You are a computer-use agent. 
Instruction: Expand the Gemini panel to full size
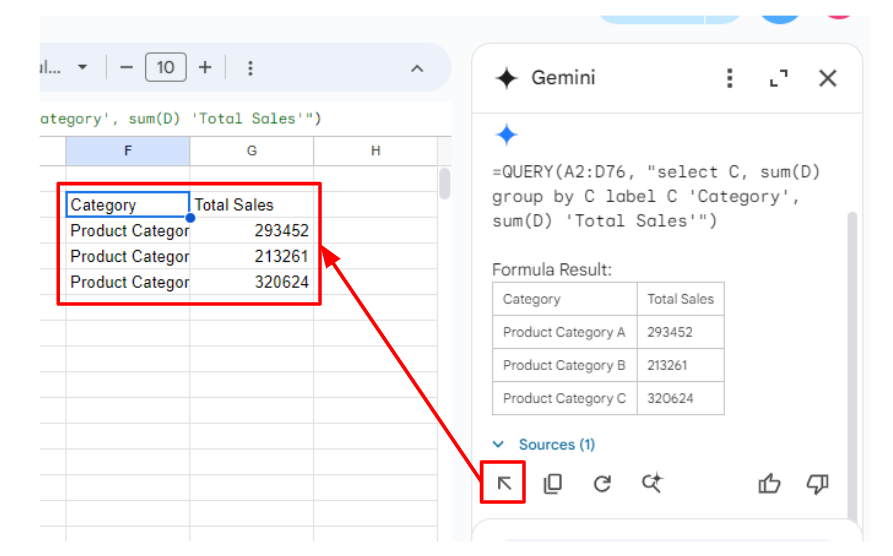(779, 78)
